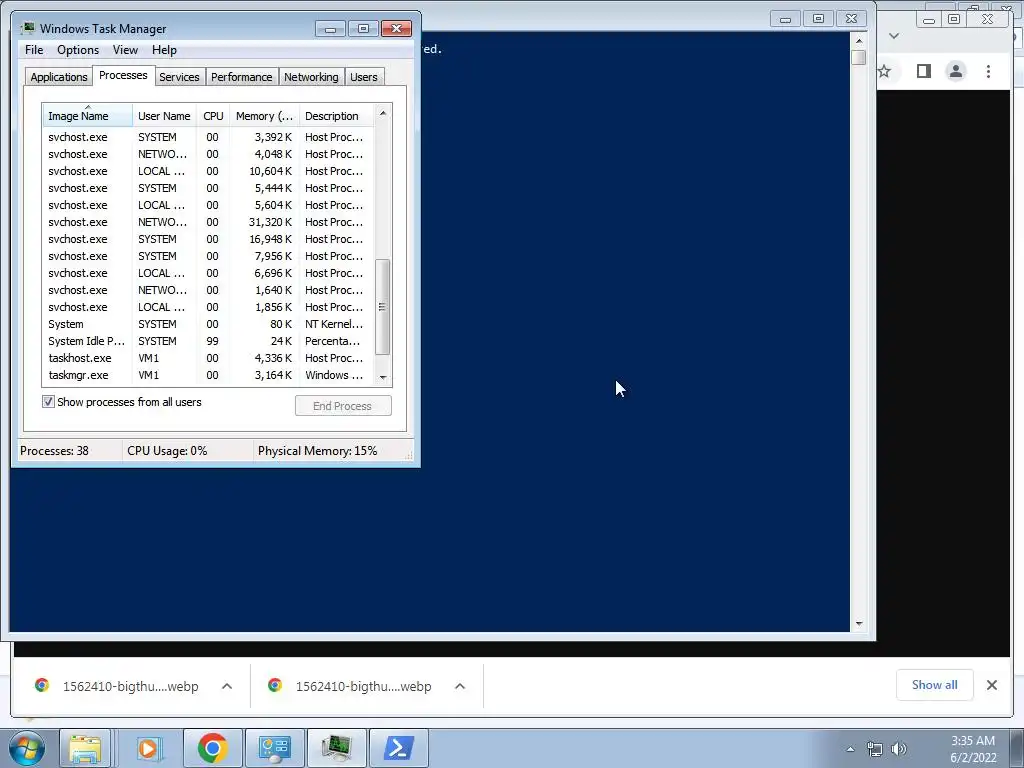1024x768 pixels.
Task: Show hidden tray icons arrow
Action: click(850, 749)
